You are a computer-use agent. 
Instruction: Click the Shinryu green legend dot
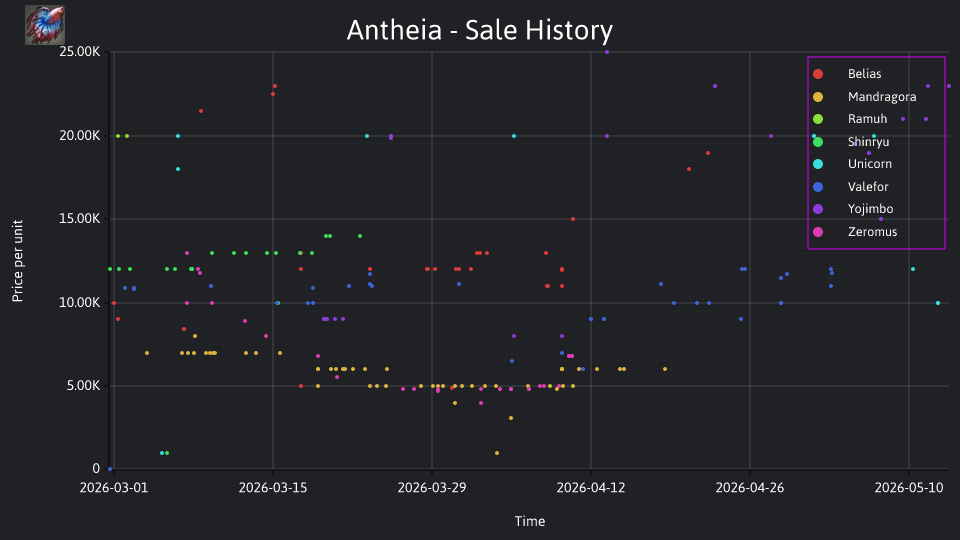[x=818, y=142]
